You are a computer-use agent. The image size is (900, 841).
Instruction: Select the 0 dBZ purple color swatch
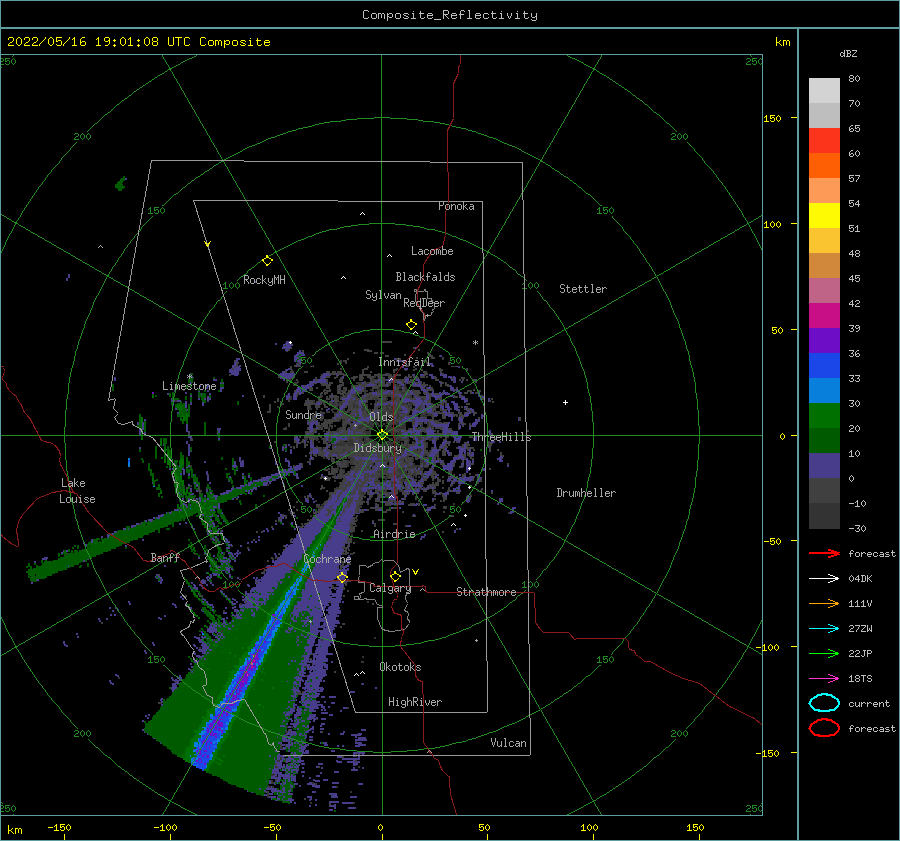coord(824,466)
